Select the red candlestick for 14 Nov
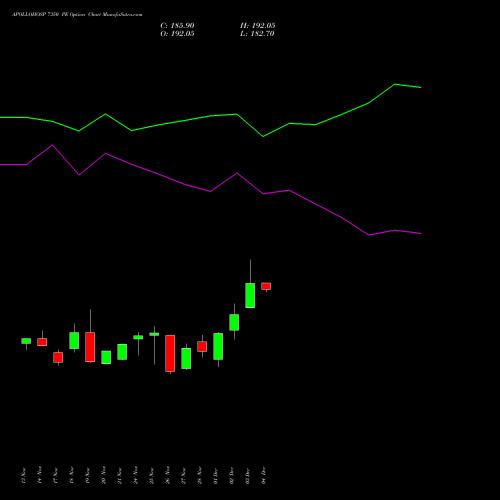This screenshot has width=500, height=500. click(x=42, y=342)
